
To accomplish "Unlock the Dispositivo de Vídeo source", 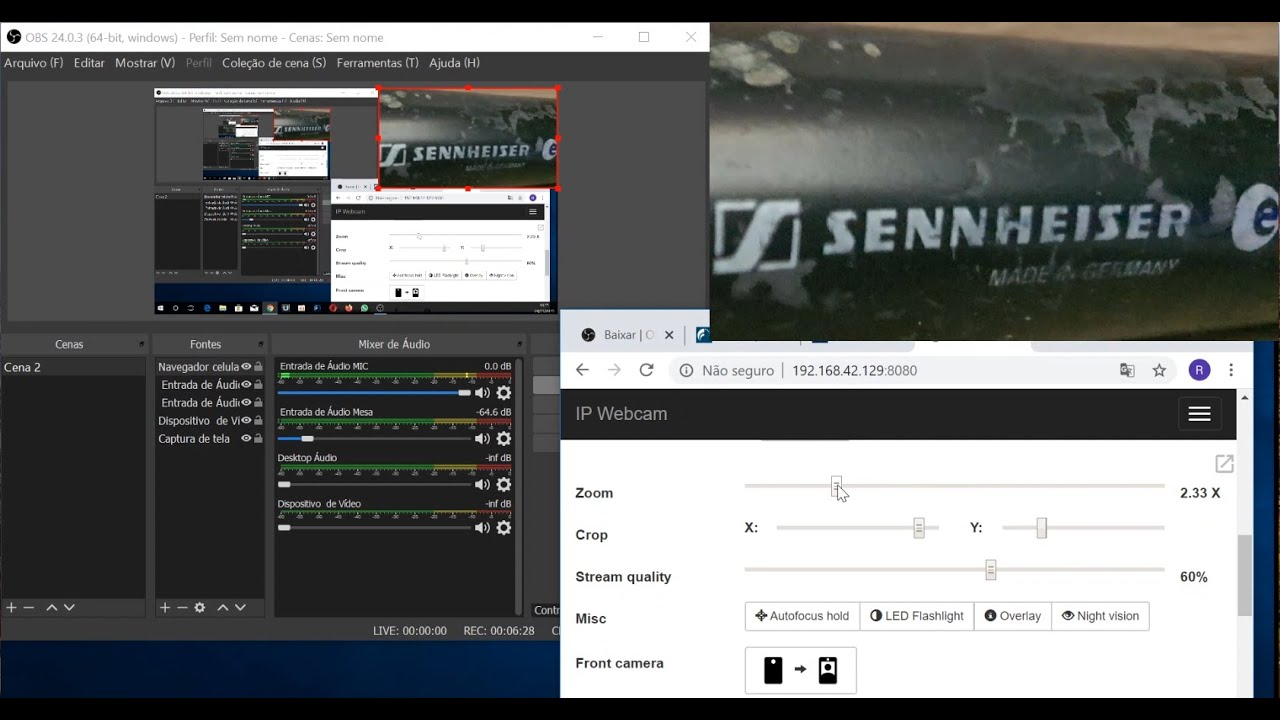I will [258, 421].
